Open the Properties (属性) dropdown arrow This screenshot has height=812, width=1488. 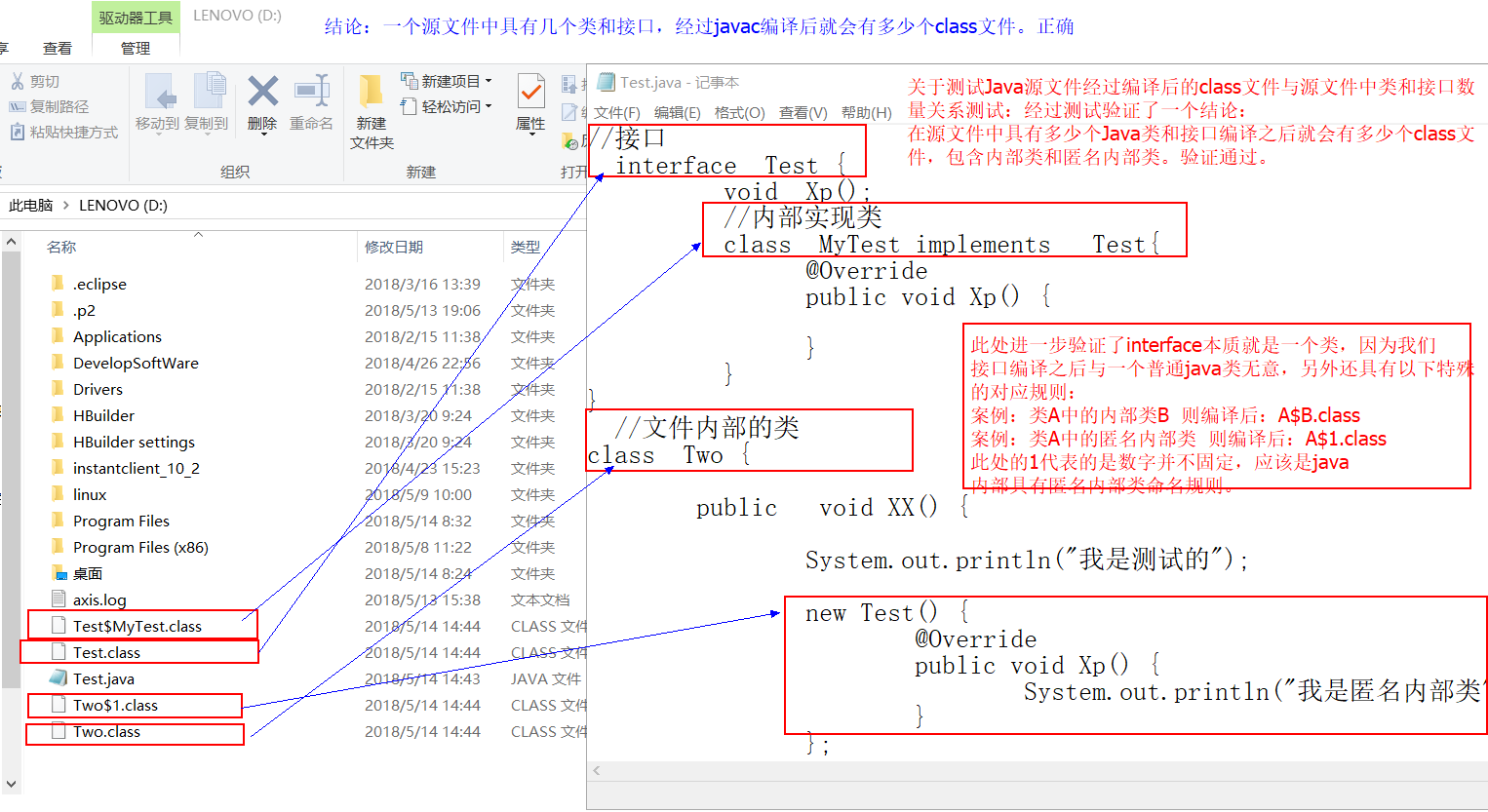tap(531, 135)
